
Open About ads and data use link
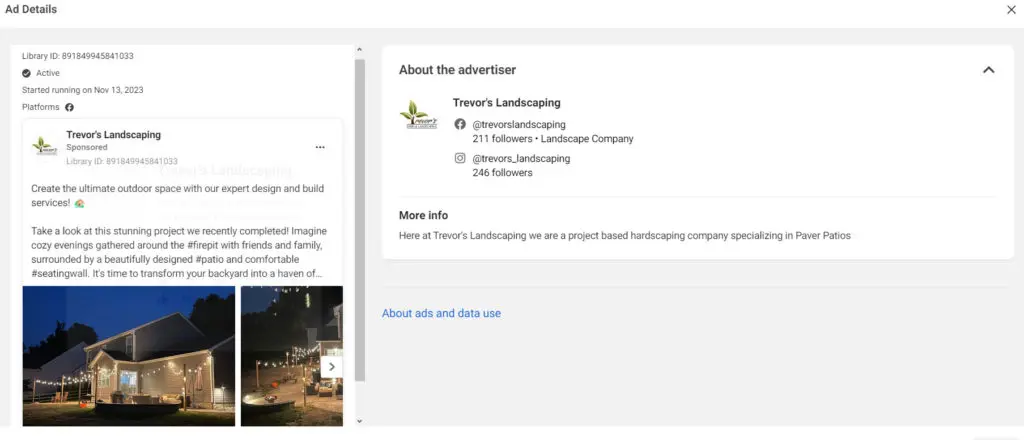[x=441, y=313]
